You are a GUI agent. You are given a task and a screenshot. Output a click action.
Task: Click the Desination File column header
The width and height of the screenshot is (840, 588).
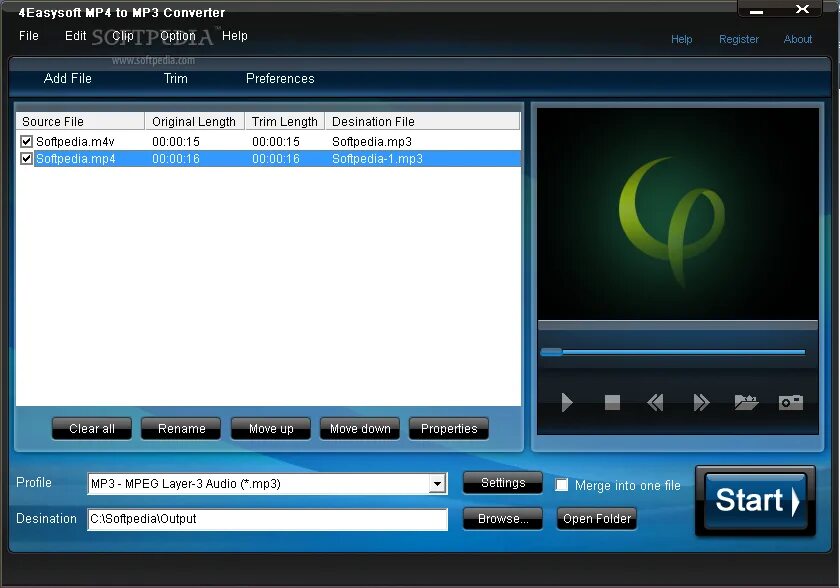422,121
